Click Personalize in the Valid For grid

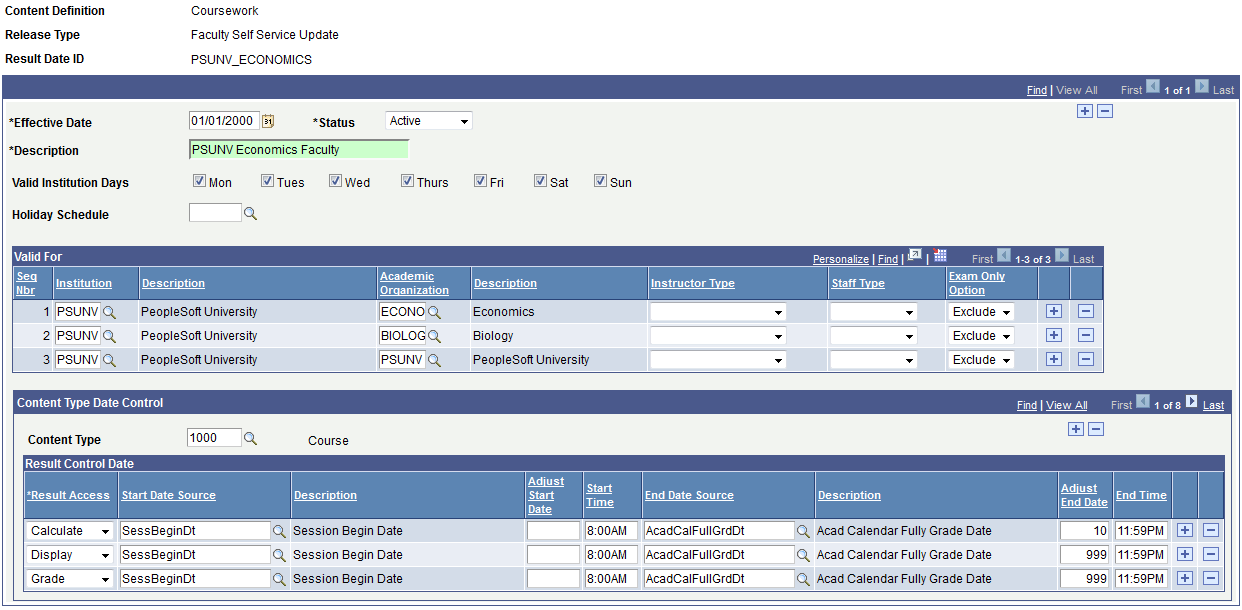pos(840,258)
